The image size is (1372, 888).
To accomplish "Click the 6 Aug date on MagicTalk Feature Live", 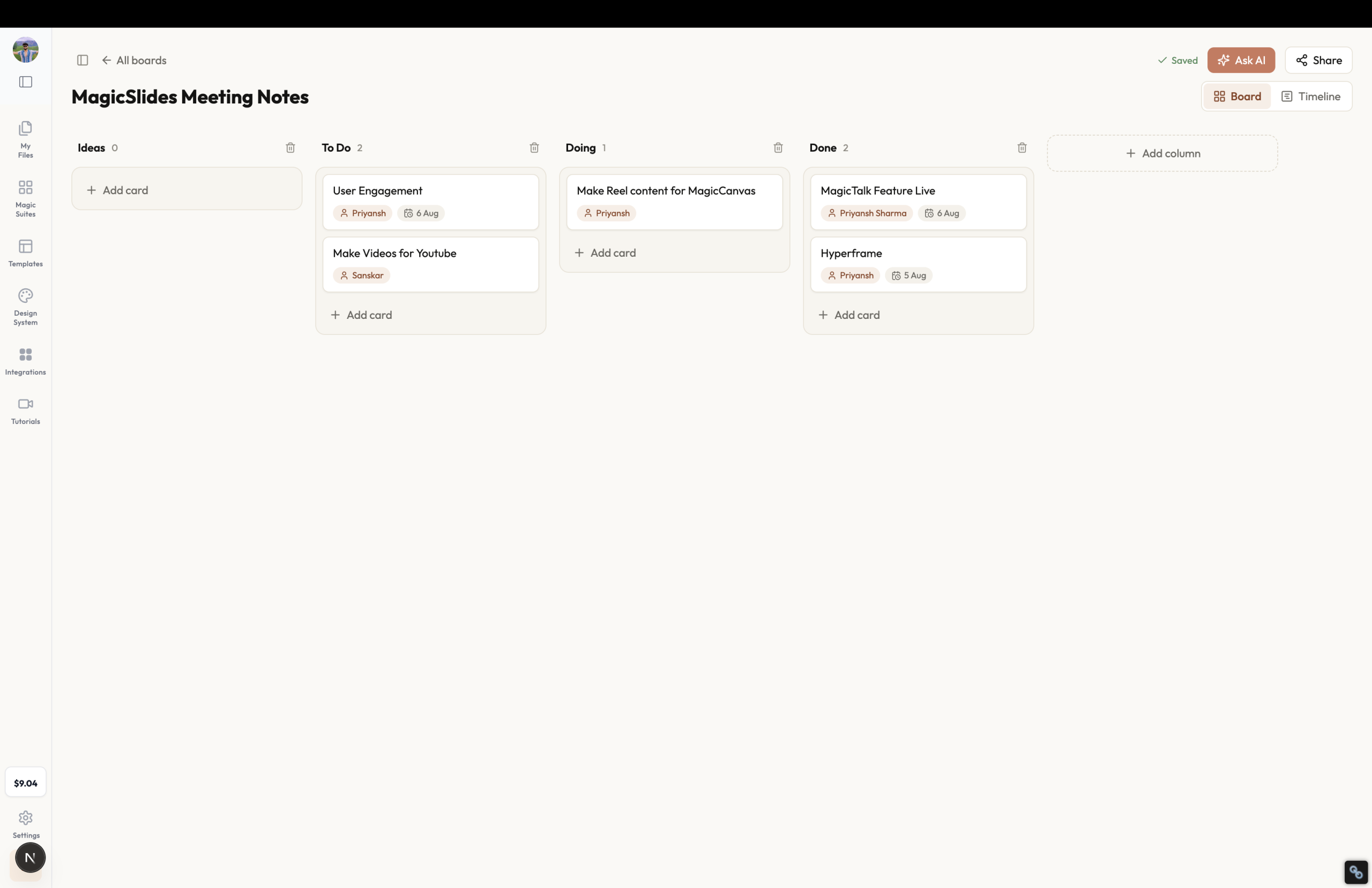I will (x=942, y=213).
